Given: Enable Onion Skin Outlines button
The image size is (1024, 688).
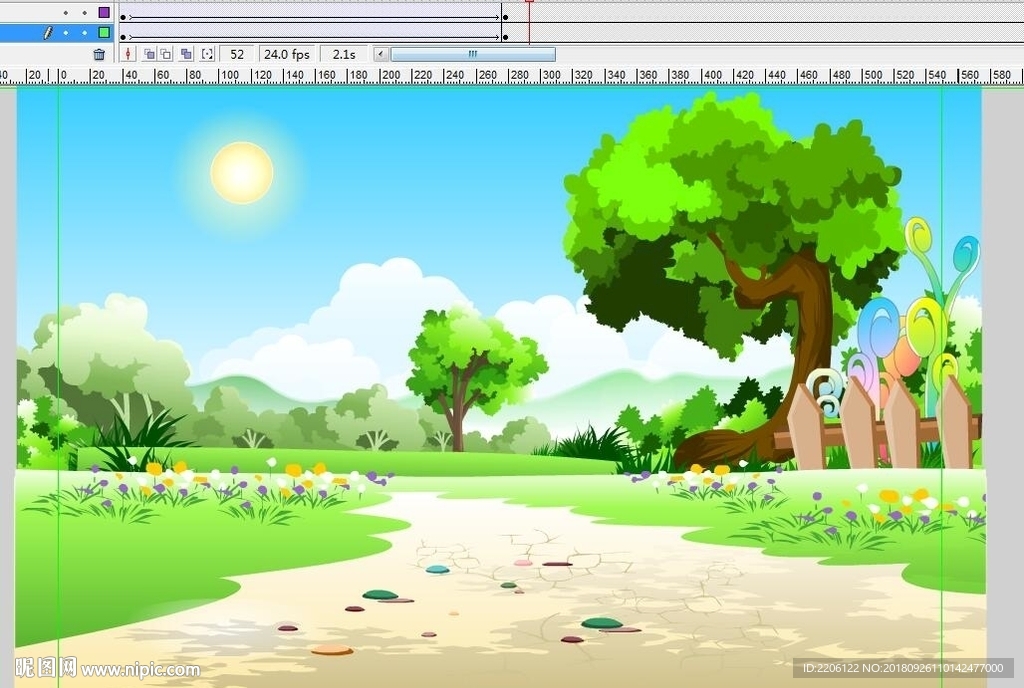Looking at the screenshot, I should pos(167,54).
